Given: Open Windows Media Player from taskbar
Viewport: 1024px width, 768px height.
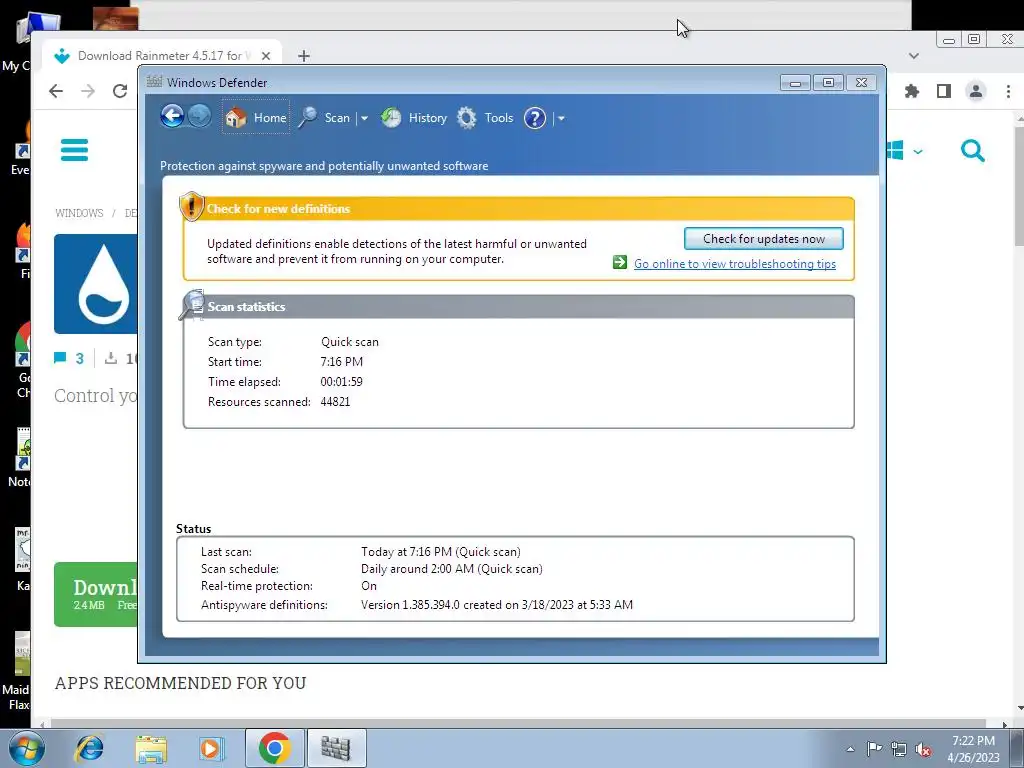Looking at the screenshot, I should [x=211, y=748].
